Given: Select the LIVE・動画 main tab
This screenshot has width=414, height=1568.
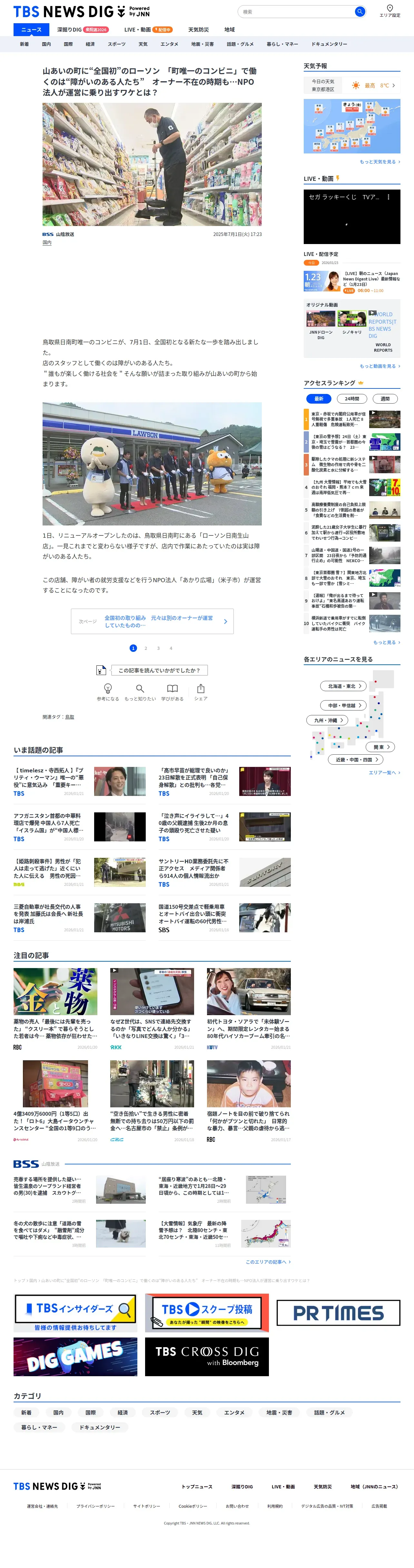Looking at the screenshot, I should pyautogui.click(x=149, y=29).
